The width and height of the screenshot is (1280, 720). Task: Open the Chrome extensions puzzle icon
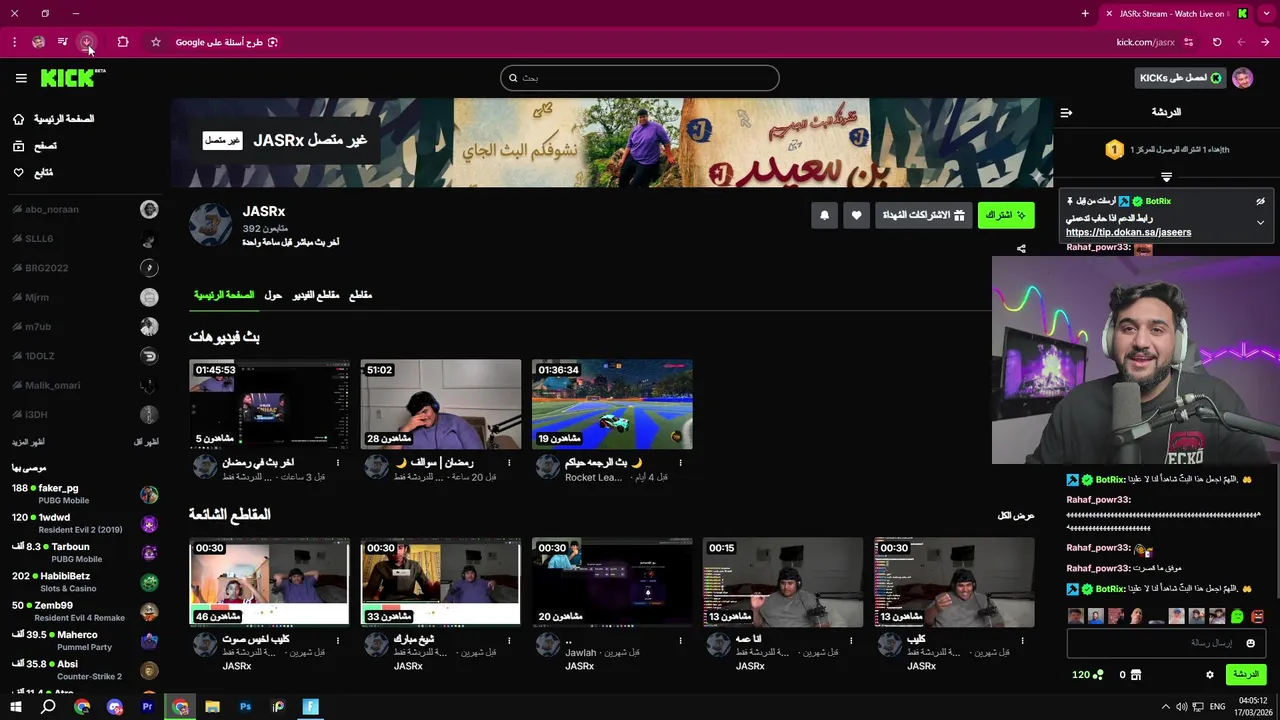coord(123,42)
